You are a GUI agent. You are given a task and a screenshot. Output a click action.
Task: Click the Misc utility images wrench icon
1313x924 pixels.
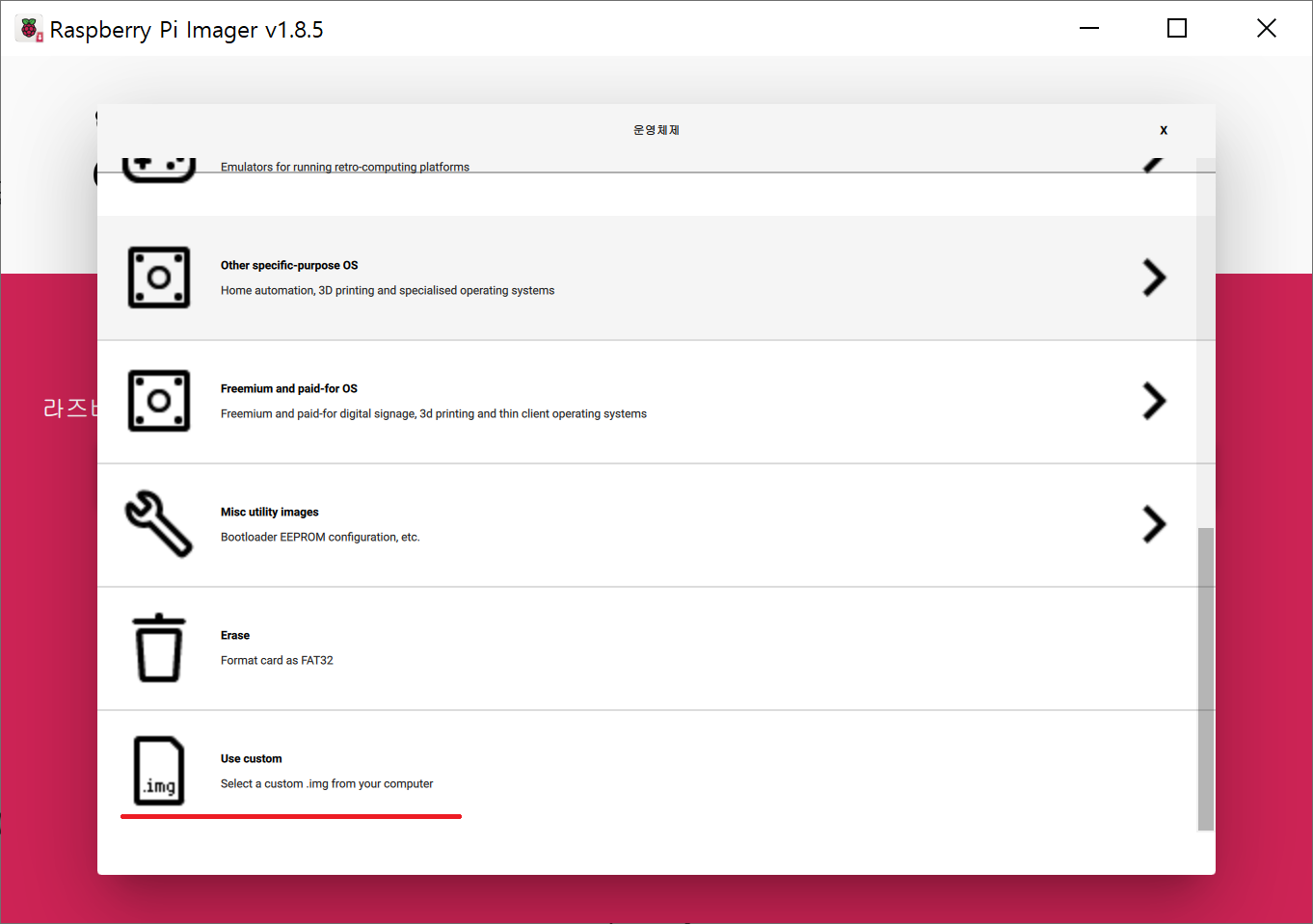point(159,524)
